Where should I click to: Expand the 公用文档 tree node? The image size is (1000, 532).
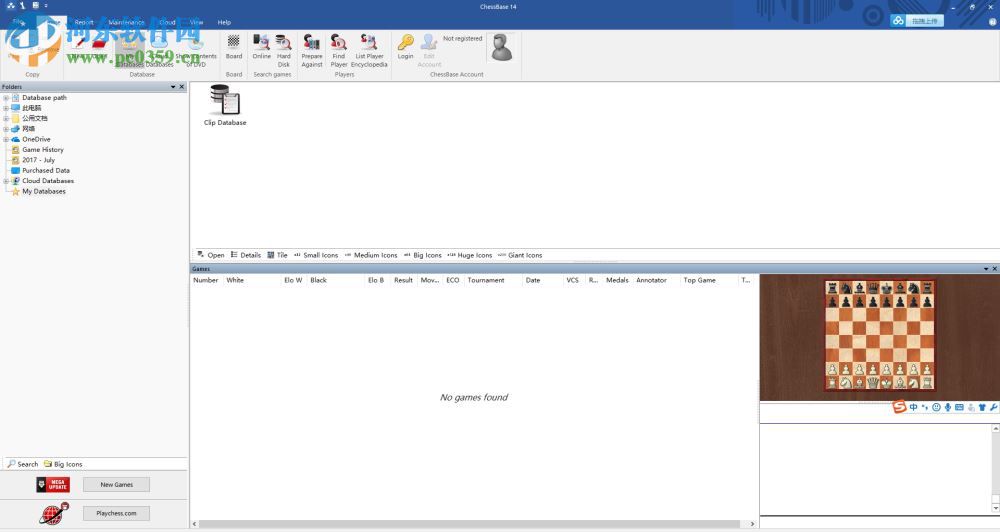pyautogui.click(x=6, y=118)
